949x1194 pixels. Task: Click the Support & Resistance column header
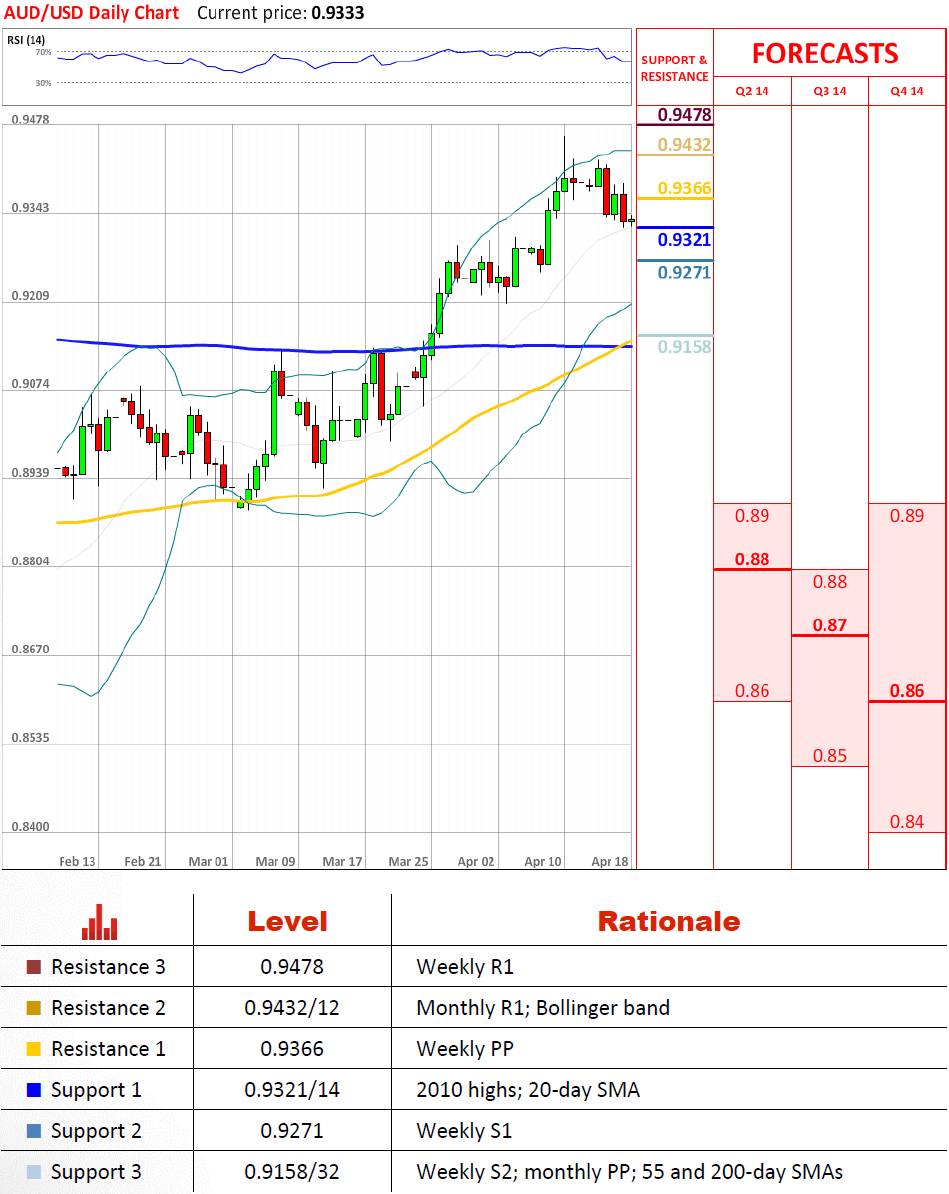tap(674, 68)
